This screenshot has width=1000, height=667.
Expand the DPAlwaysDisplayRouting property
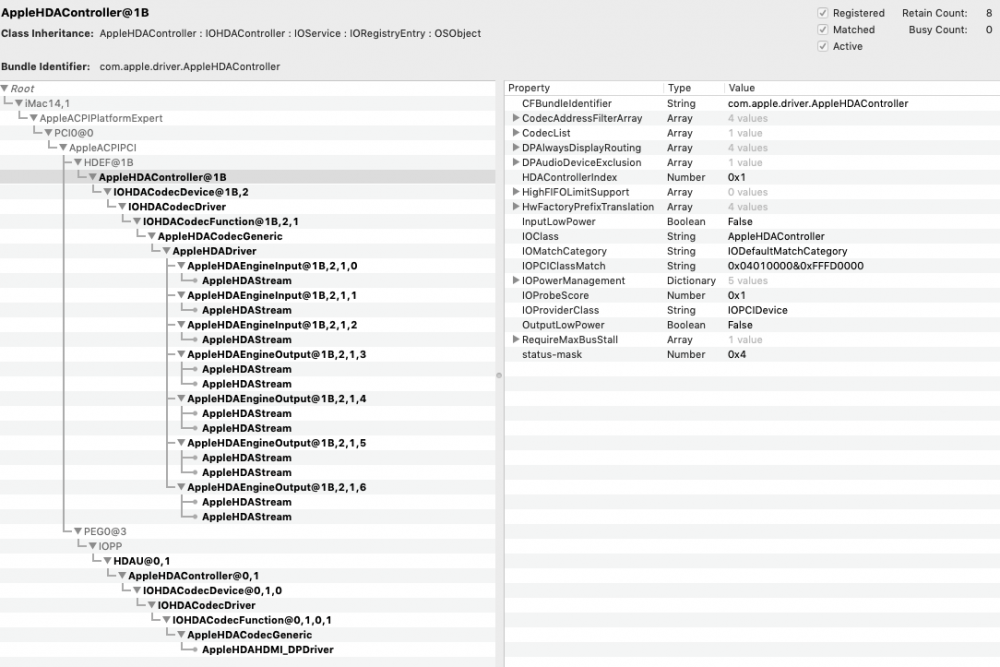pyautogui.click(x=515, y=147)
